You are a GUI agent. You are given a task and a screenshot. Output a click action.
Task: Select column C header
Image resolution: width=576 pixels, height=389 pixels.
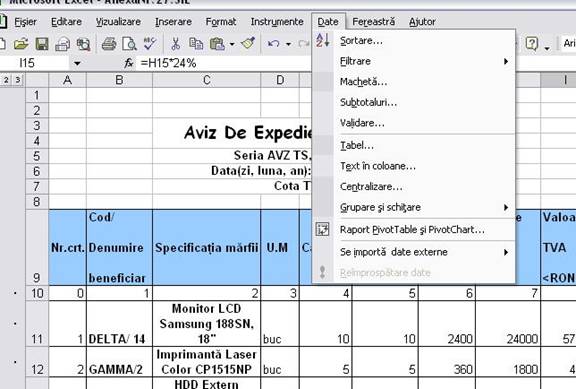click(206, 80)
